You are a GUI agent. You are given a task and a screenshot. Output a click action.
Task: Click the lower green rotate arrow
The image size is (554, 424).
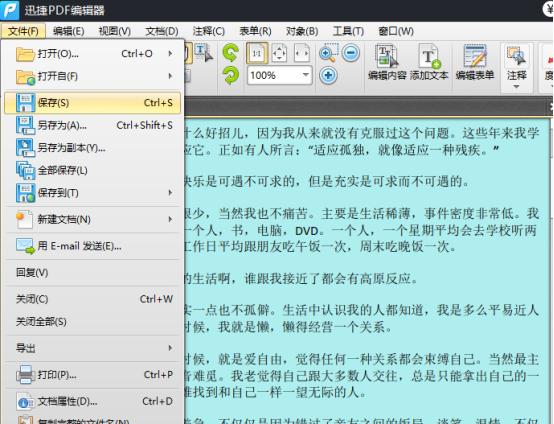pyautogui.click(x=231, y=75)
